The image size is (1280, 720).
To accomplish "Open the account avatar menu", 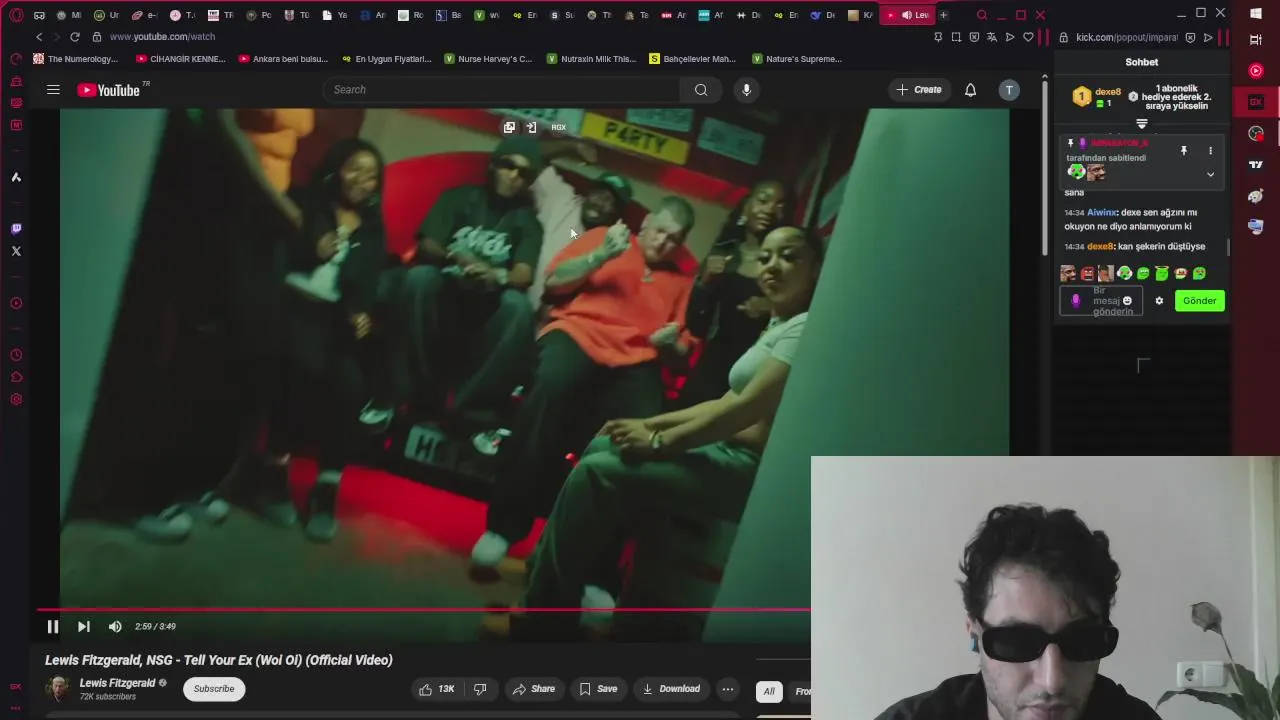I will click(1009, 90).
